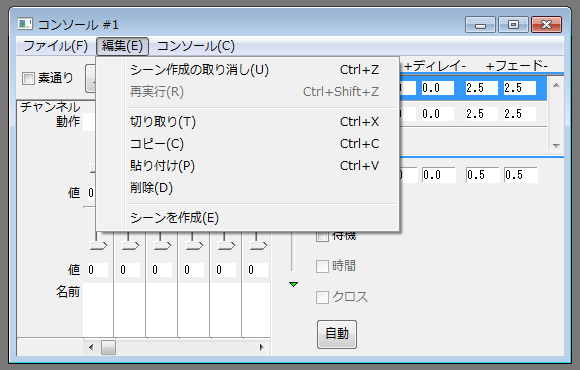The height and width of the screenshot is (370, 580).
Task: Close the 編集(E) menu header
Action: tap(122, 46)
